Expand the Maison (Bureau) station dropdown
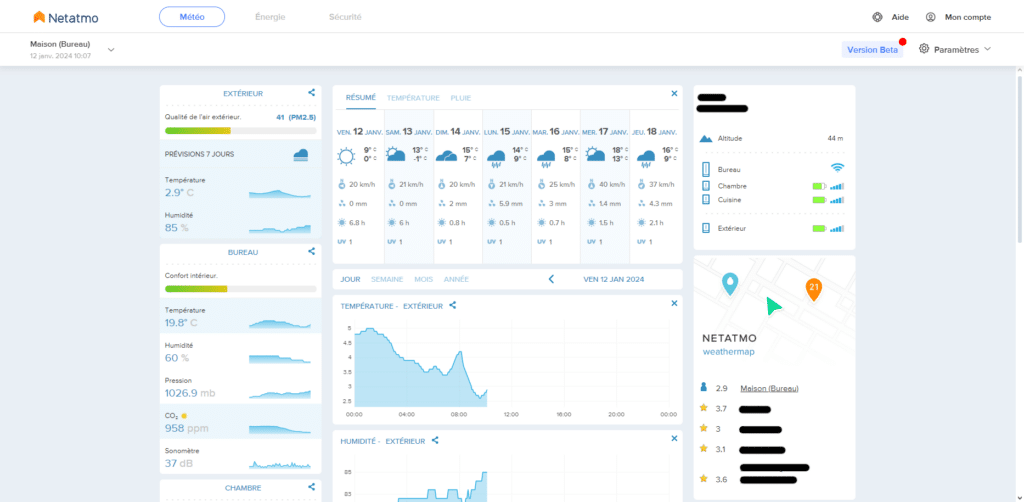Viewport: 1024px width, 502px height. coord(111,50)
